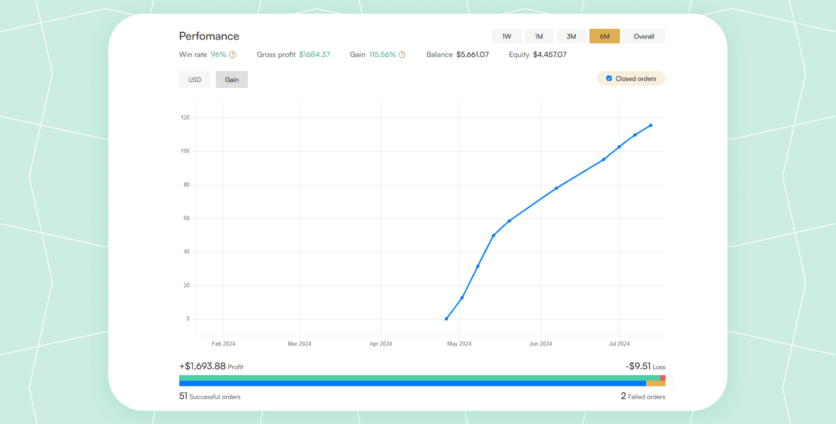Click the first data point at zero gain
Viewport: 836px width, 424px height.
446,319
